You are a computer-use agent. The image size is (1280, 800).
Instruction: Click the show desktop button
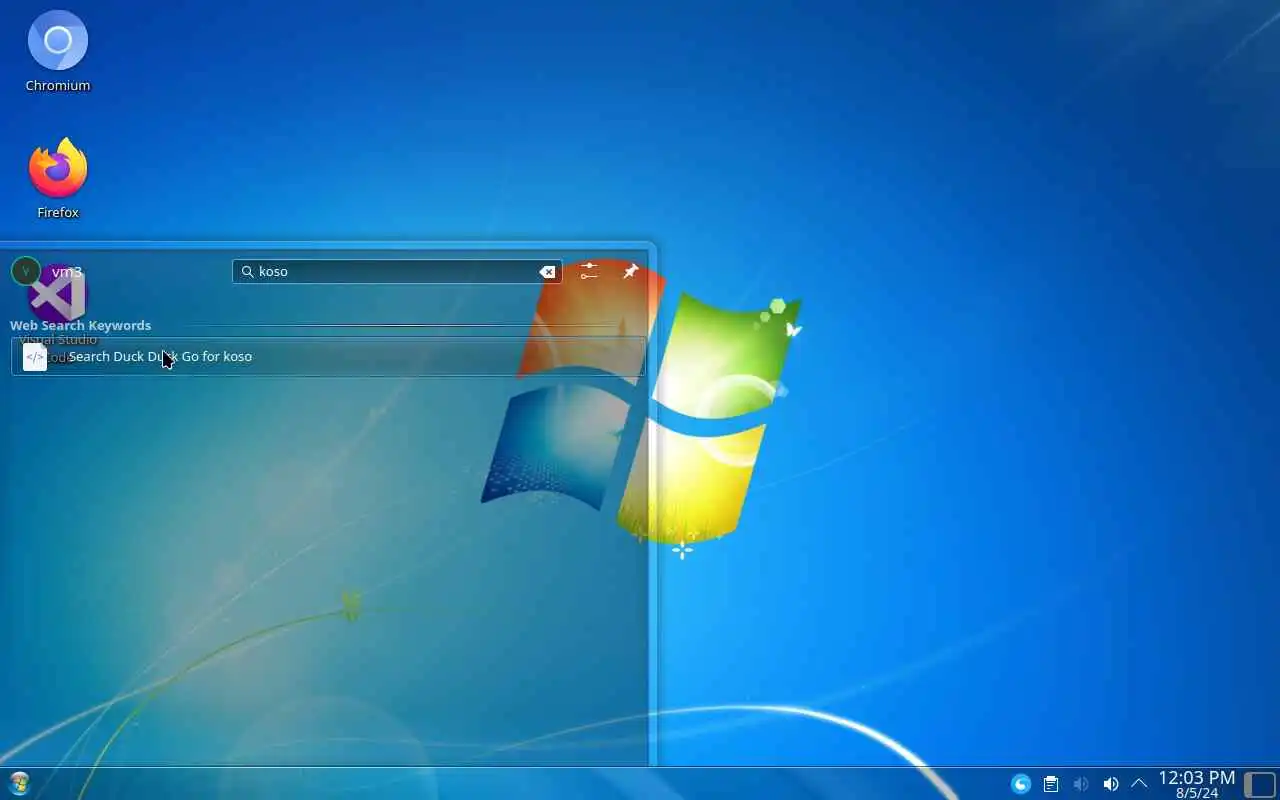tap(1260, 784)
